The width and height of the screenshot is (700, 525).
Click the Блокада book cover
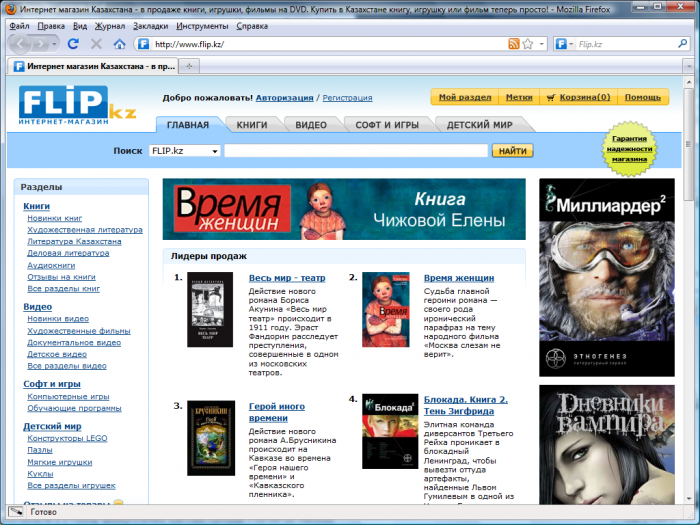pos(390,431)
